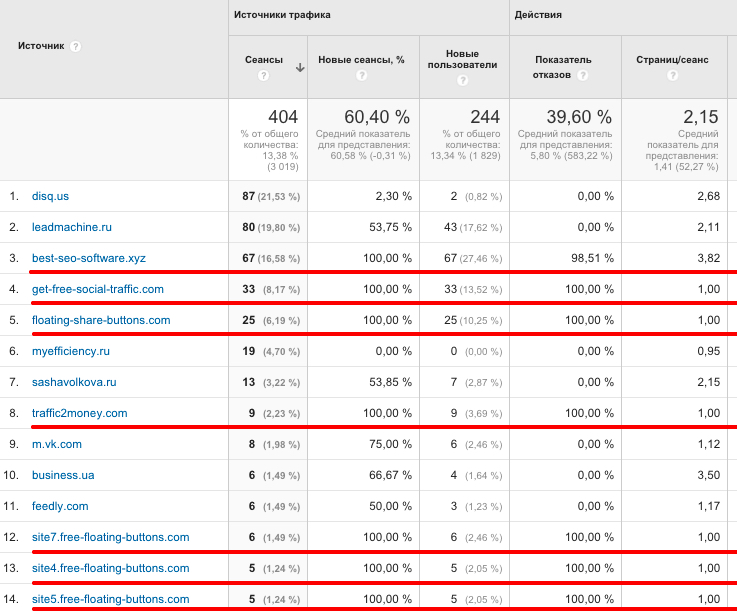Click the help icon under Новые сеансы, %

coord(361,75)
